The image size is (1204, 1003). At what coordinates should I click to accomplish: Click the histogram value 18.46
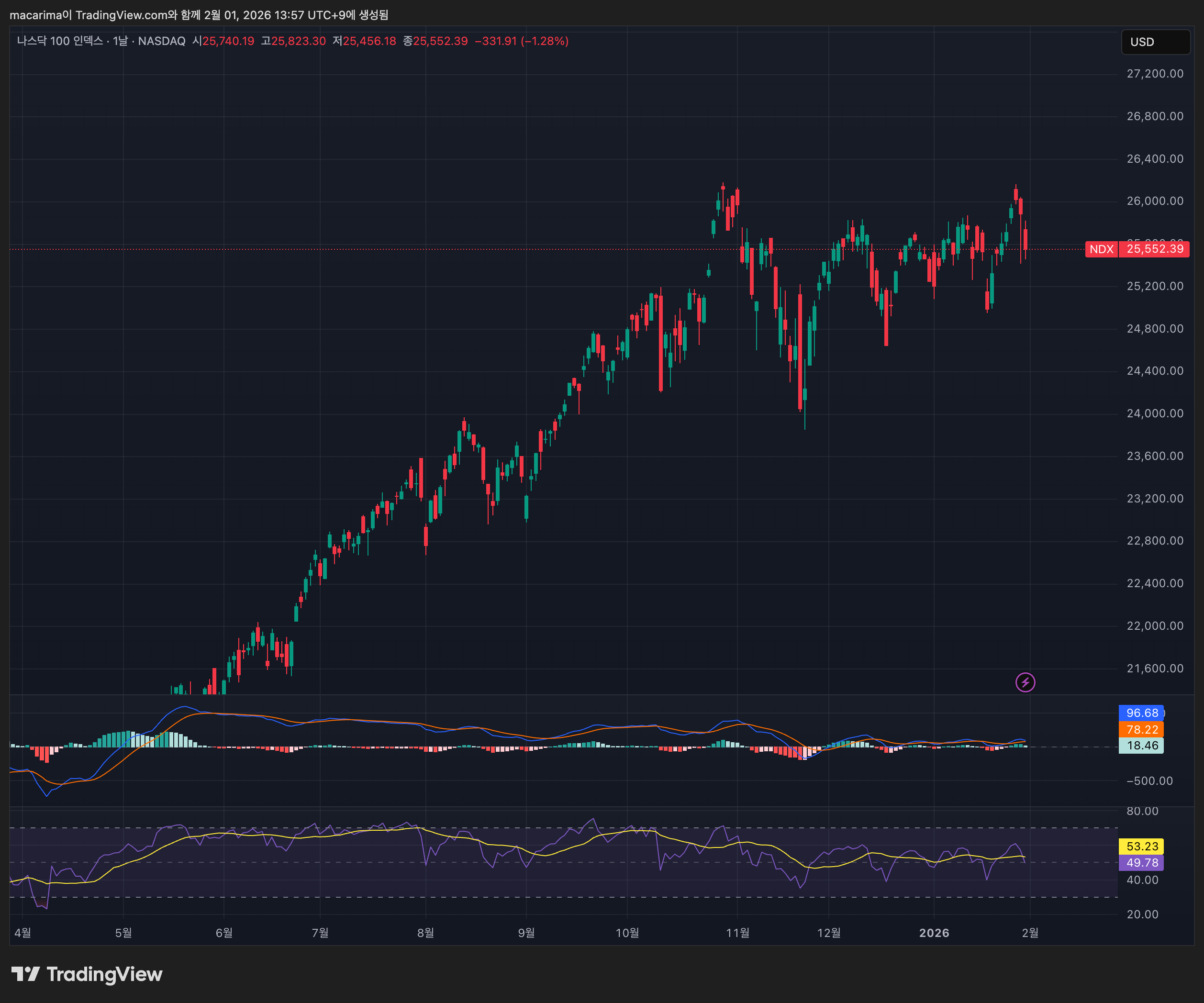tap(1141, 746)
